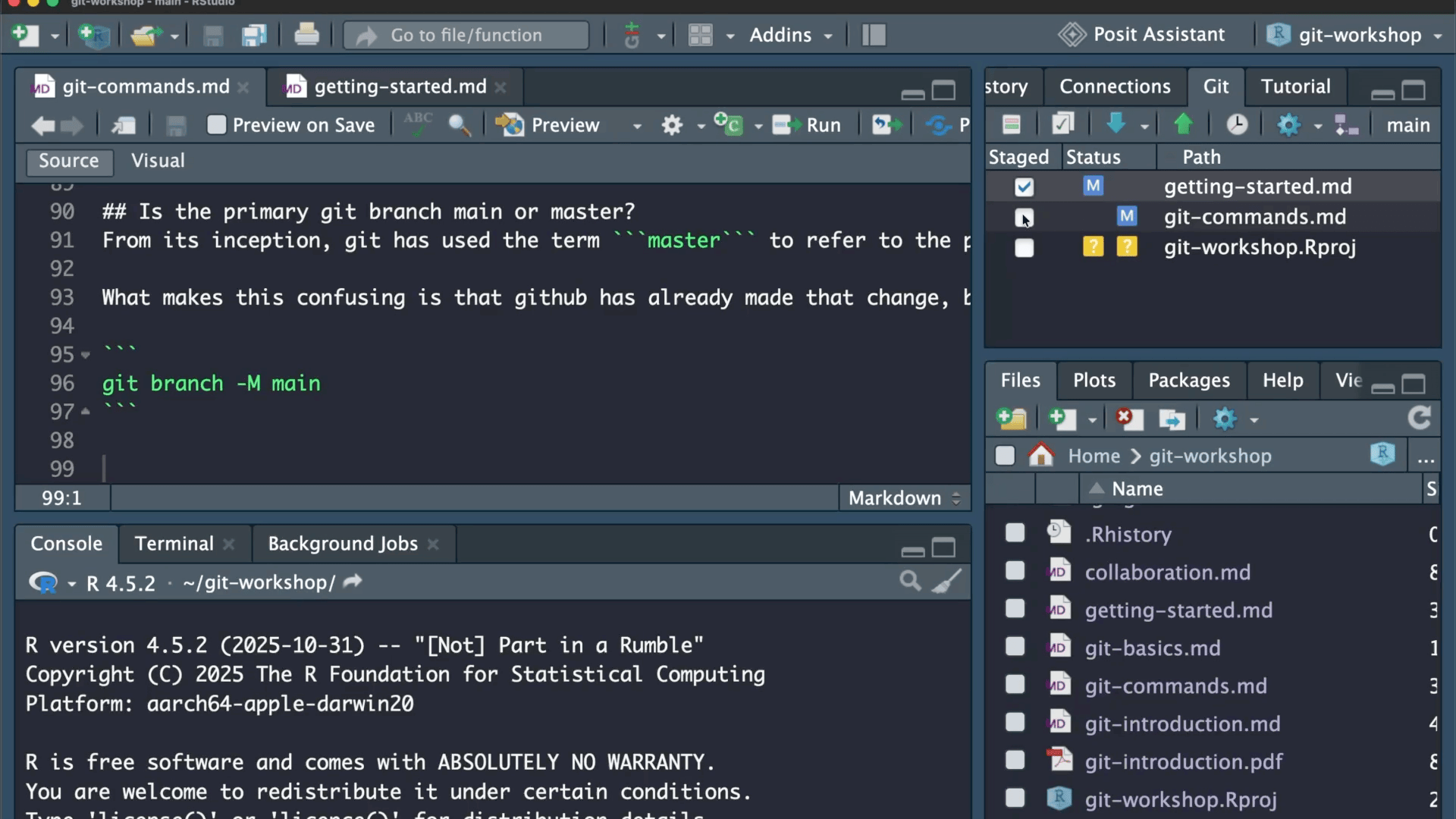Open the Tutorial tab

(1295, 86)
